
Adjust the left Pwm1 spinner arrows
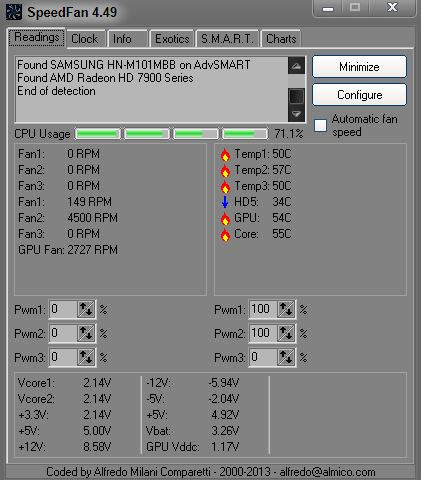[85, 309]
